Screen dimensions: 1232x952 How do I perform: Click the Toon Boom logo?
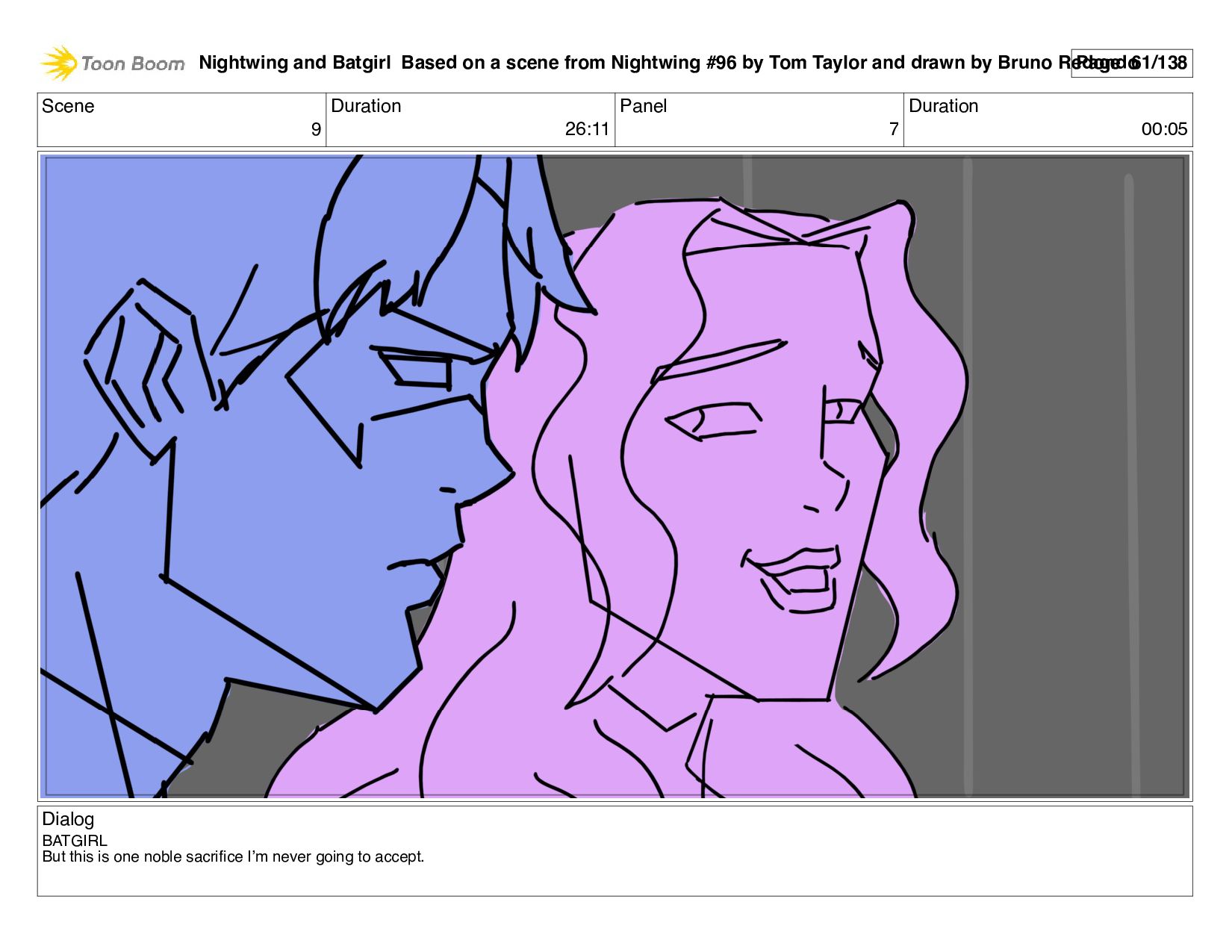click(112, 63)
